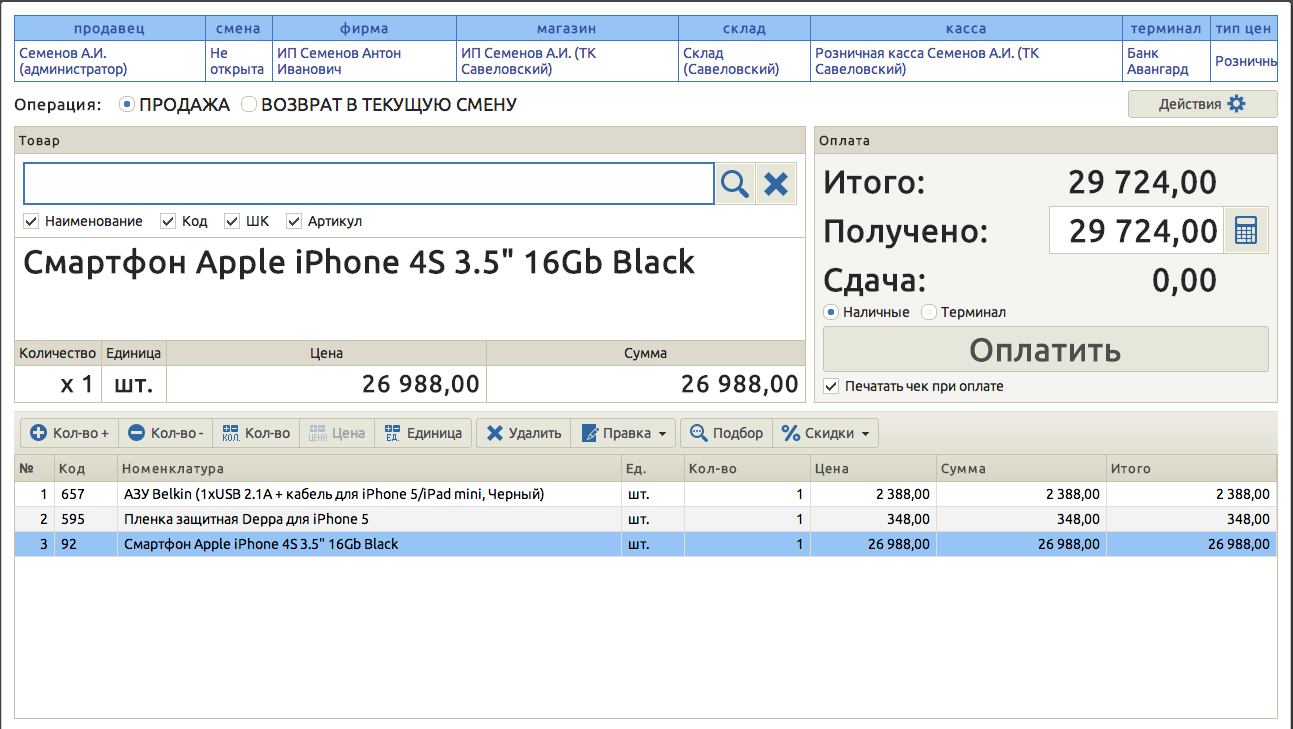Choose Наличные cash payment option

(x=831, y=312)
